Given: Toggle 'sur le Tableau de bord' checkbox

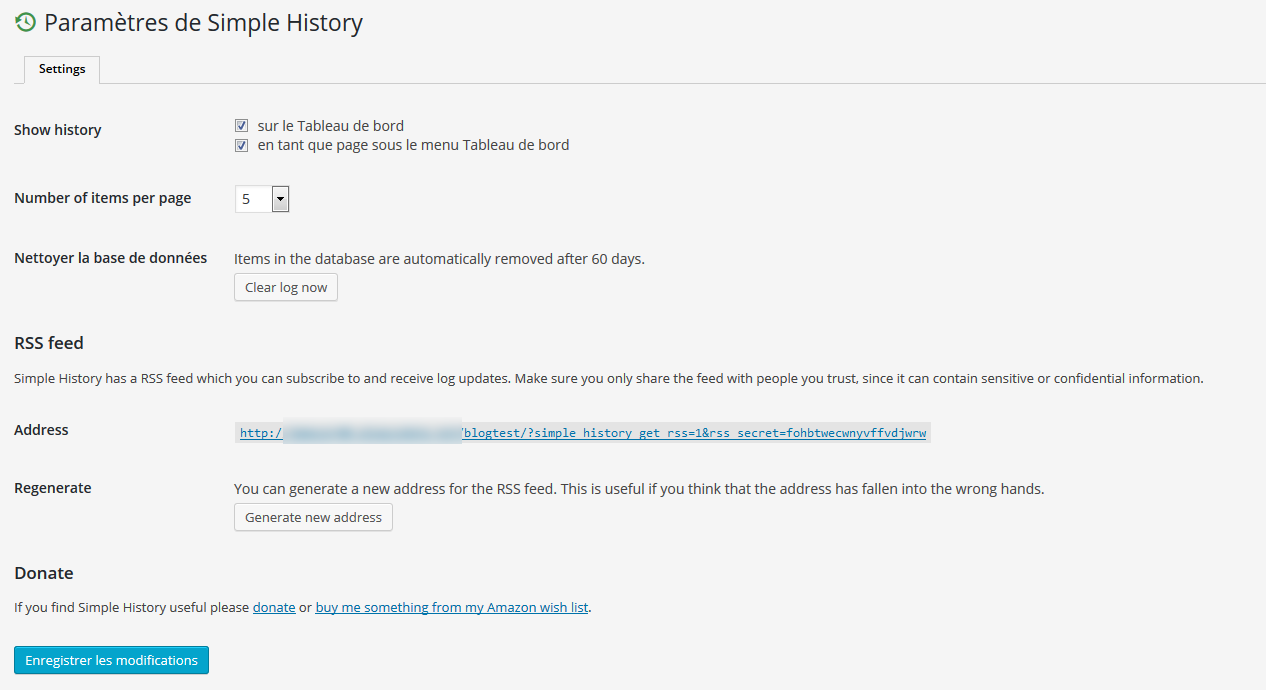Looking at the screenshot, I should coord(241,126).
